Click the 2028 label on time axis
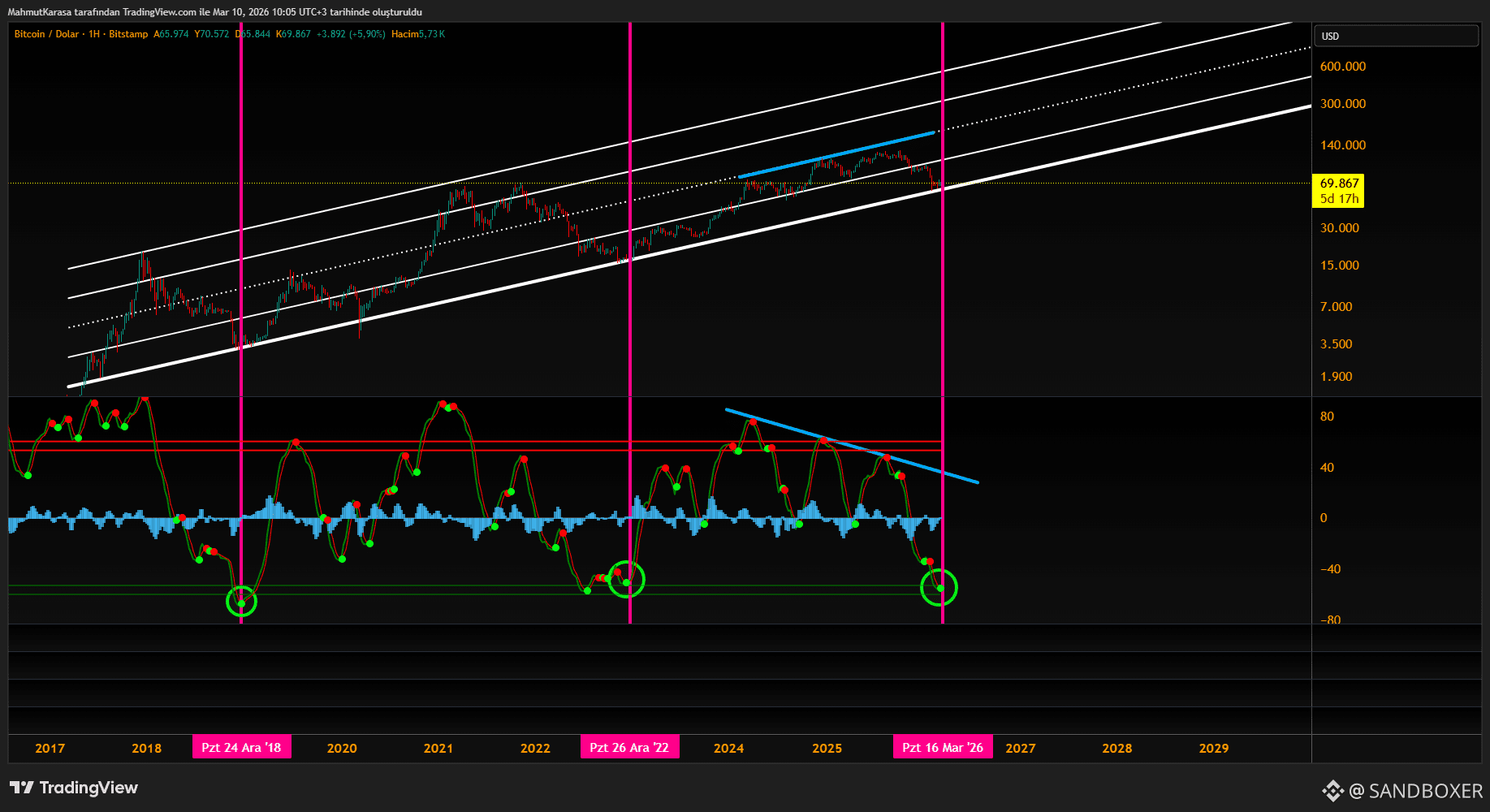 click(1116, 748)
